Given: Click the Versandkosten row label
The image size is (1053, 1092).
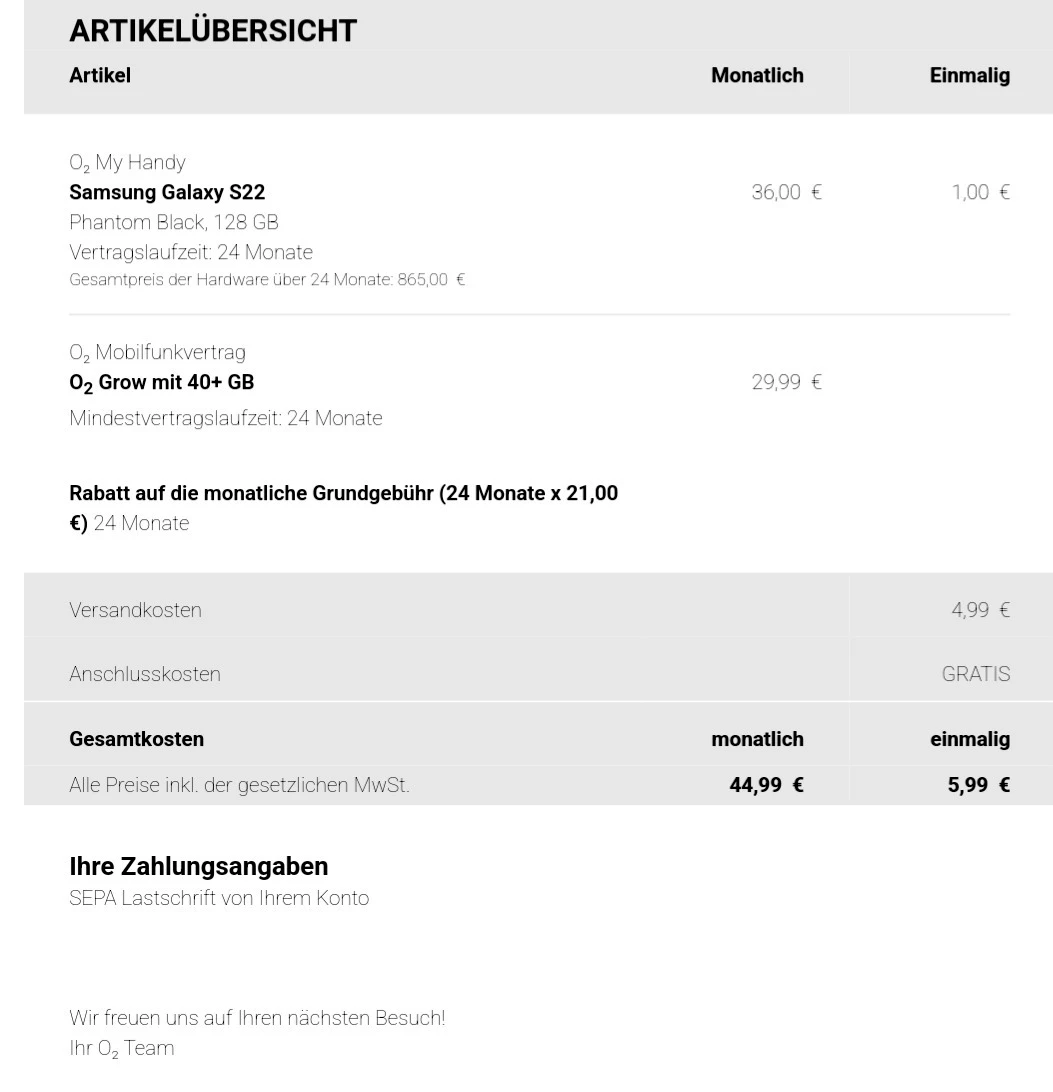Looking at the screenshot, I should click(135, 610).
